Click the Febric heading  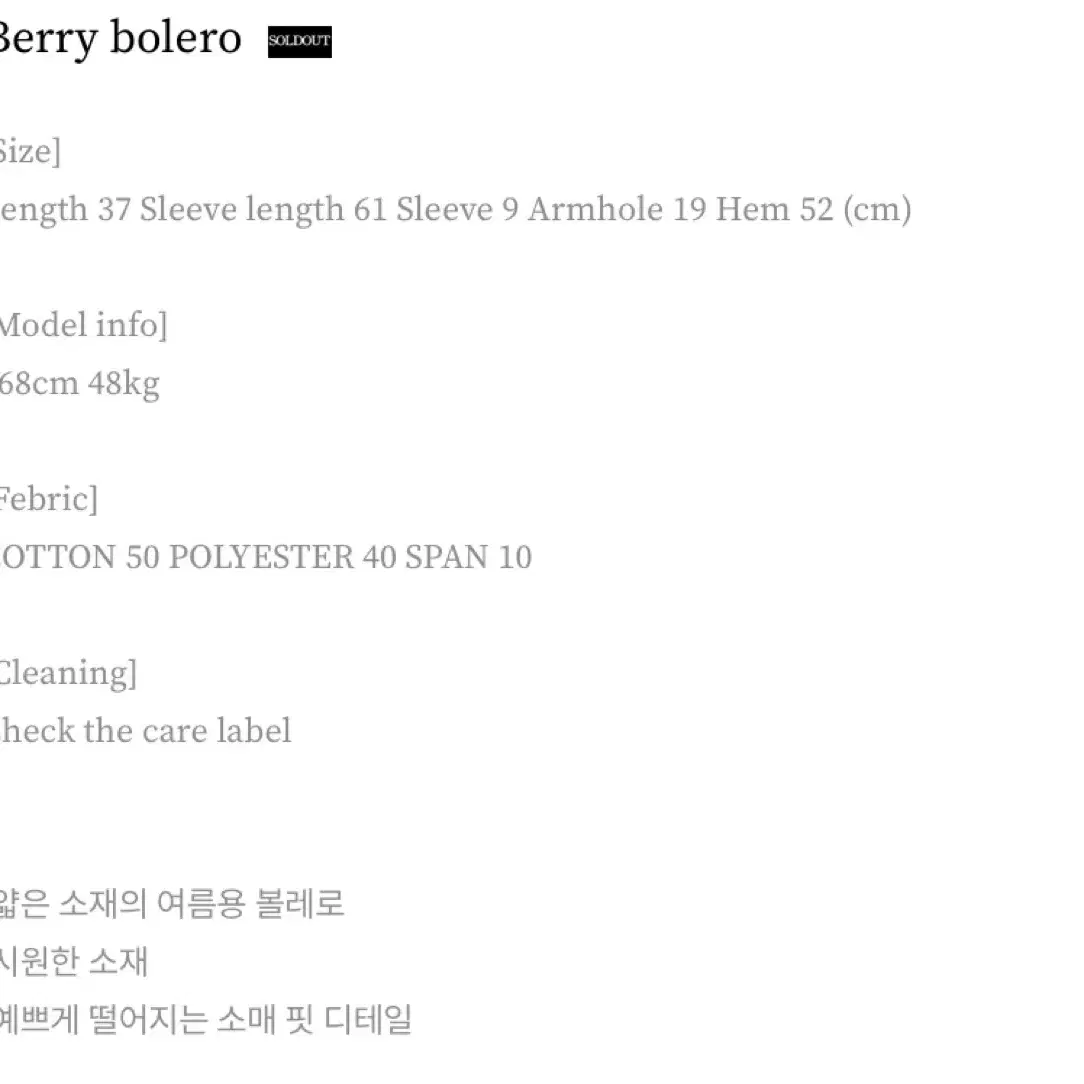(48, 499)
